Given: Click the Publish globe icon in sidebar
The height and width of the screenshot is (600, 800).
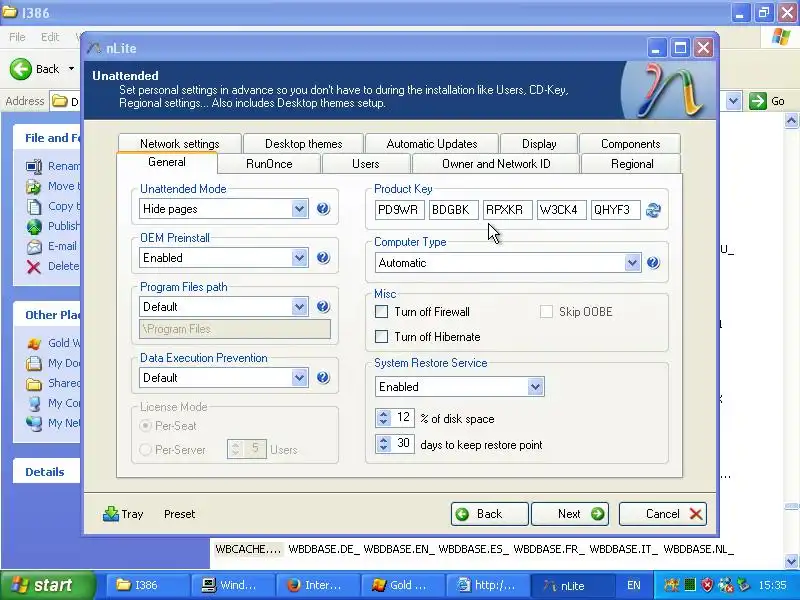Looking at the screenshot, I should [34, 227].
